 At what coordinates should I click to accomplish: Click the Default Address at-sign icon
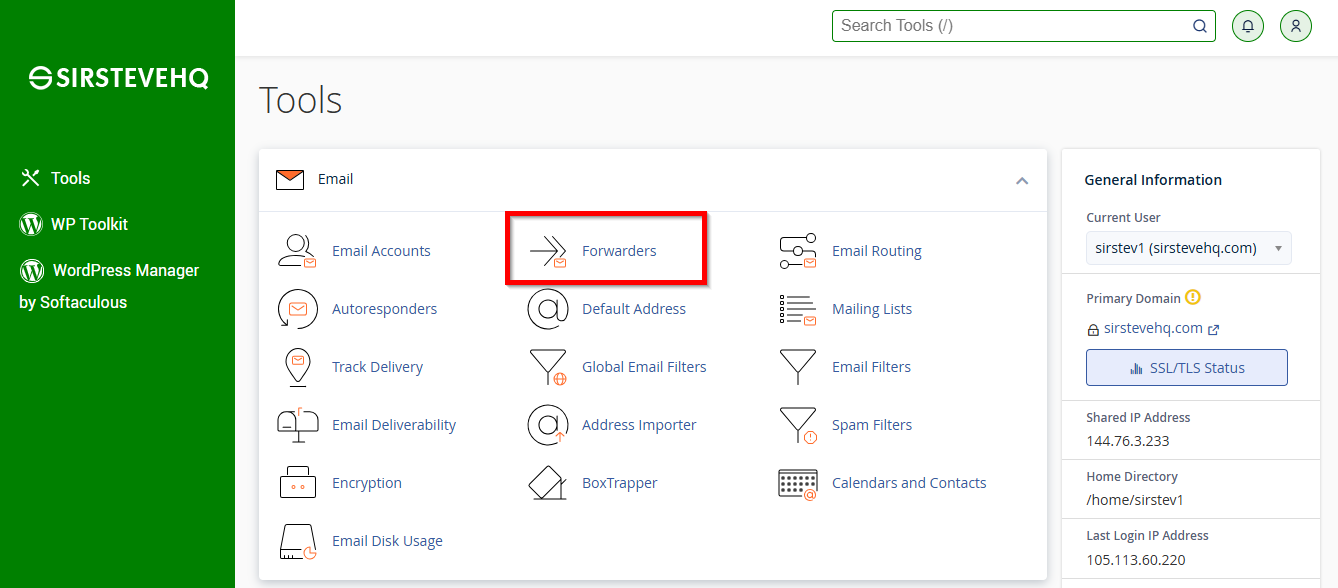point(547,309)
